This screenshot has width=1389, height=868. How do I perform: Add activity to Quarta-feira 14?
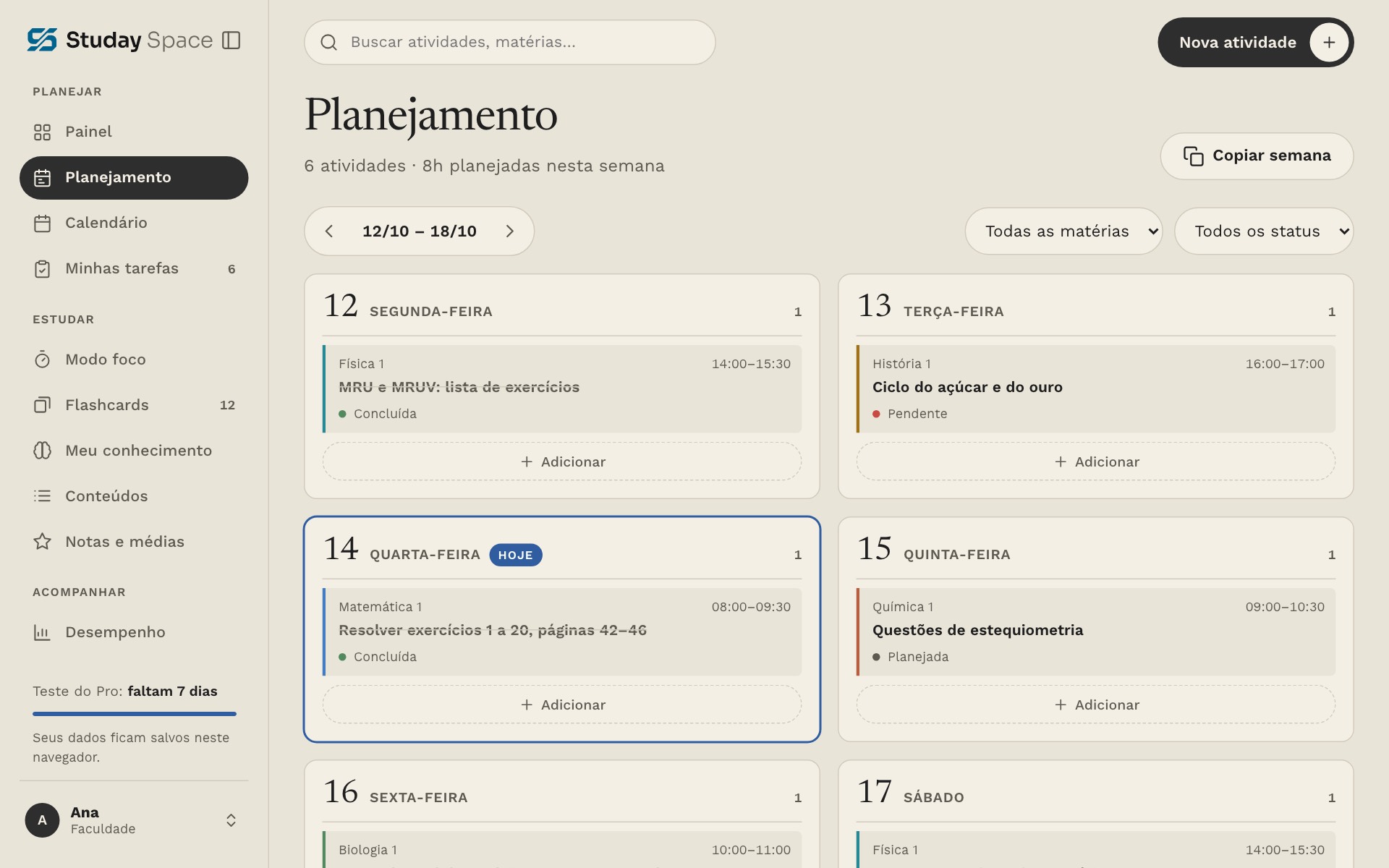tap(562, 705)
